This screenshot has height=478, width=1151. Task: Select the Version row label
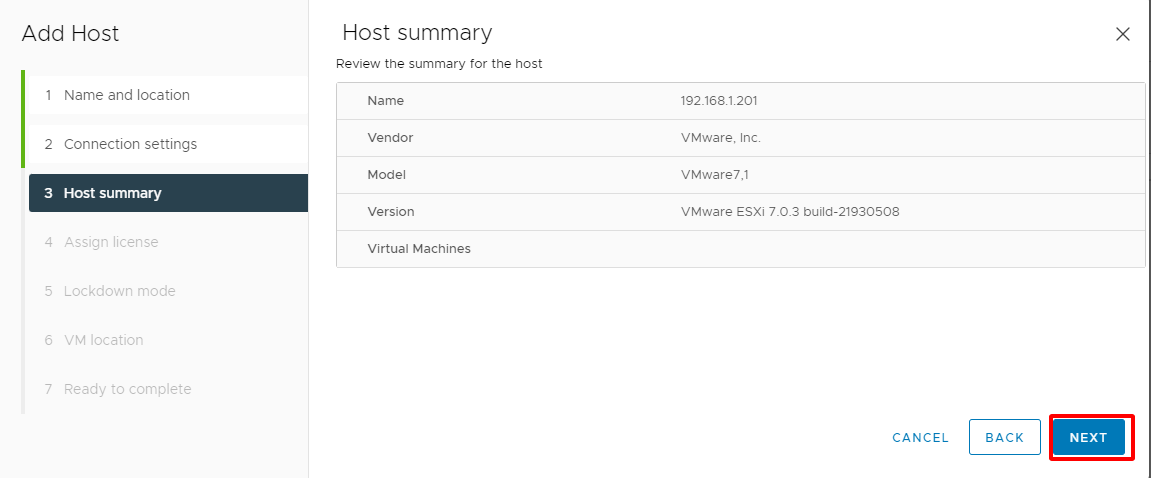[x=391, y=211]
